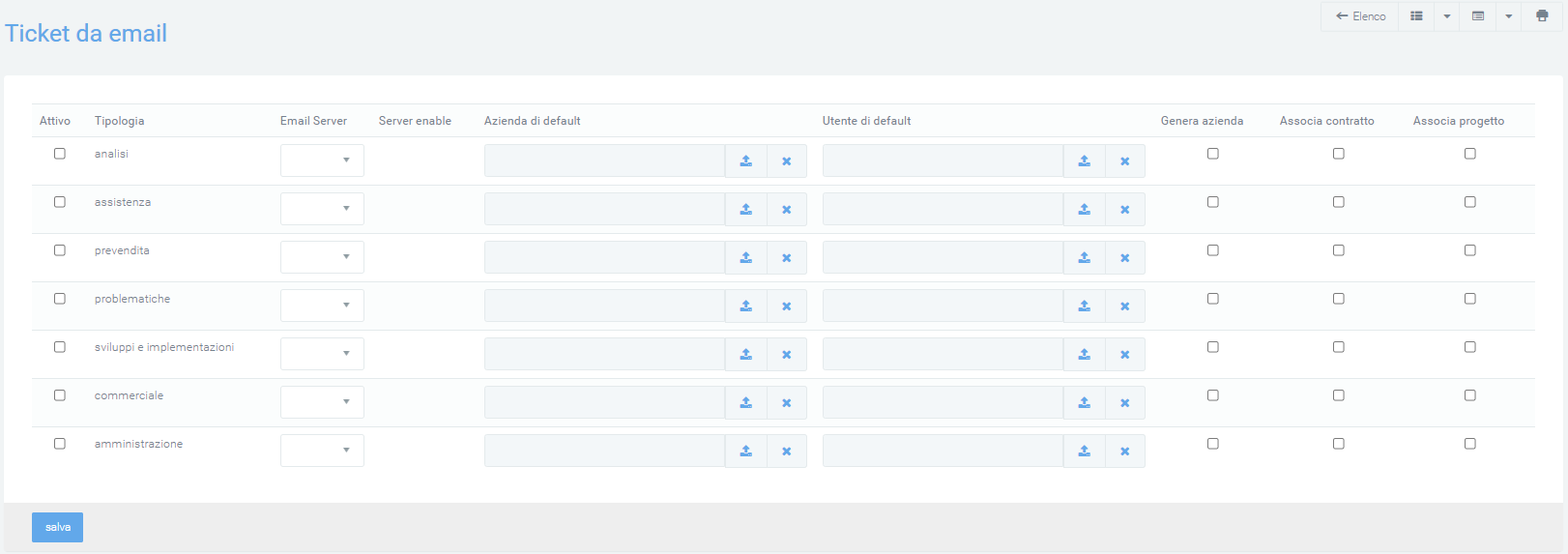Check Associa contratto for problematiche row

tap(1339, 299)
